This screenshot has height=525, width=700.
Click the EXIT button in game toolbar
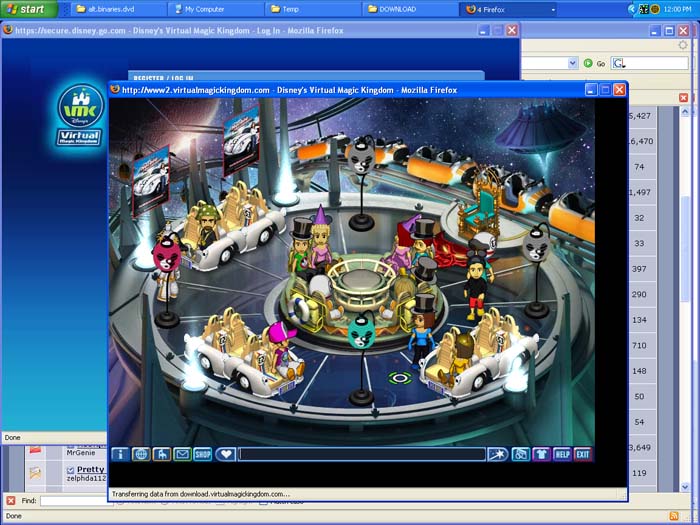[x=583, y=454]
